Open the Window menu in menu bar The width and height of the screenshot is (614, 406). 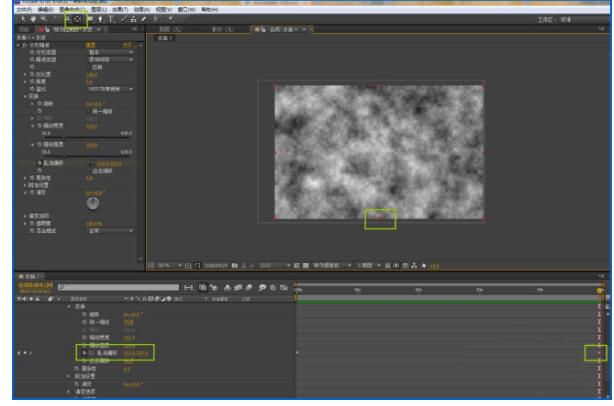181,8
